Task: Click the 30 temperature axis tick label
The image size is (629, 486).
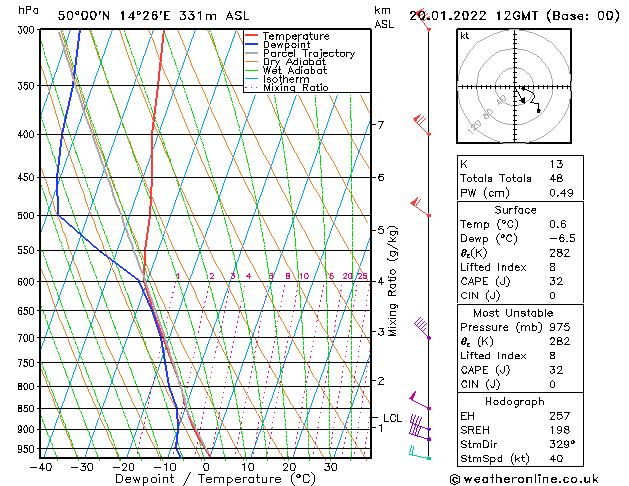Action: [x=331, y=467]
